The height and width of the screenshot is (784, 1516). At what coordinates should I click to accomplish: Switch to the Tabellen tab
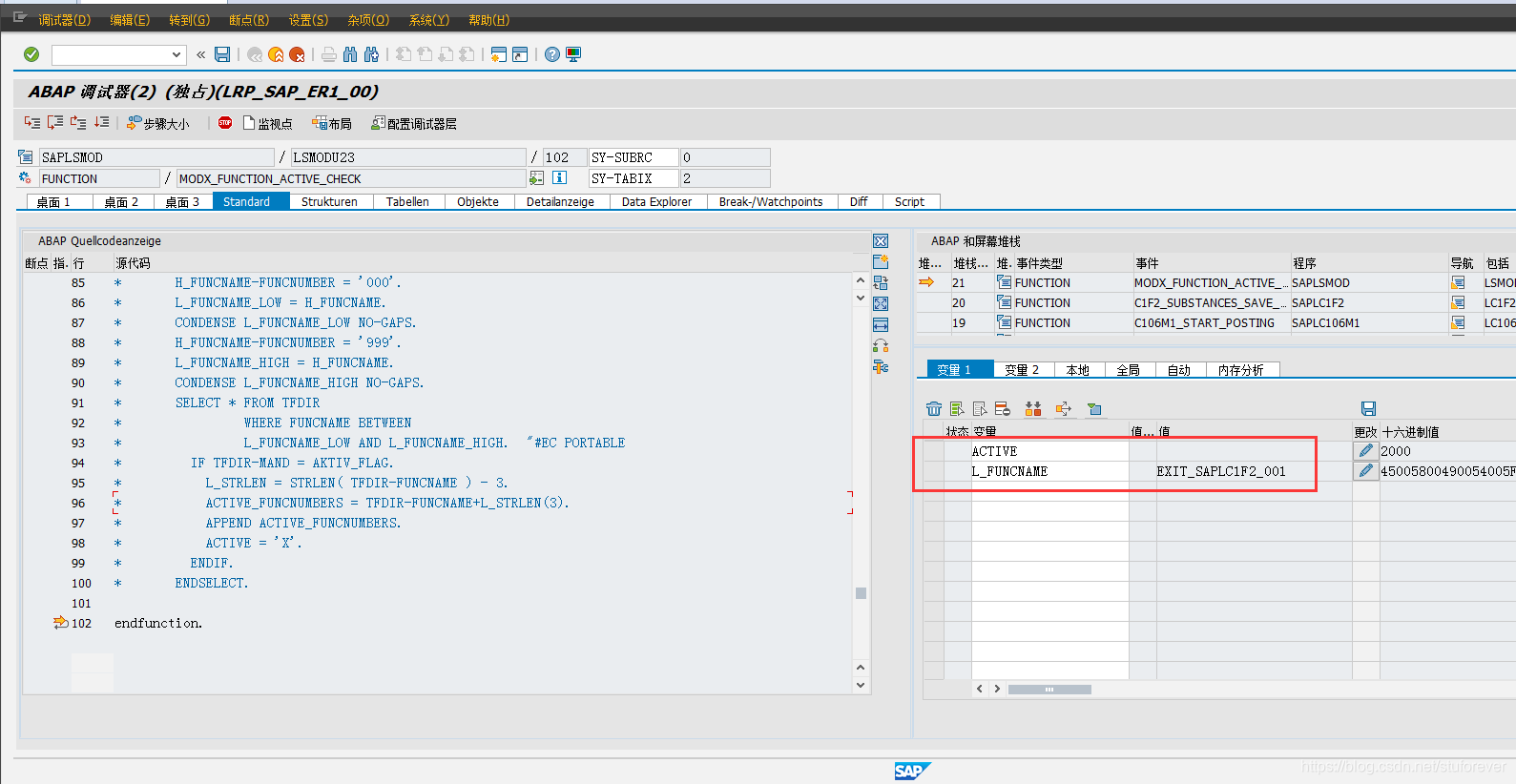coord(407,201)
